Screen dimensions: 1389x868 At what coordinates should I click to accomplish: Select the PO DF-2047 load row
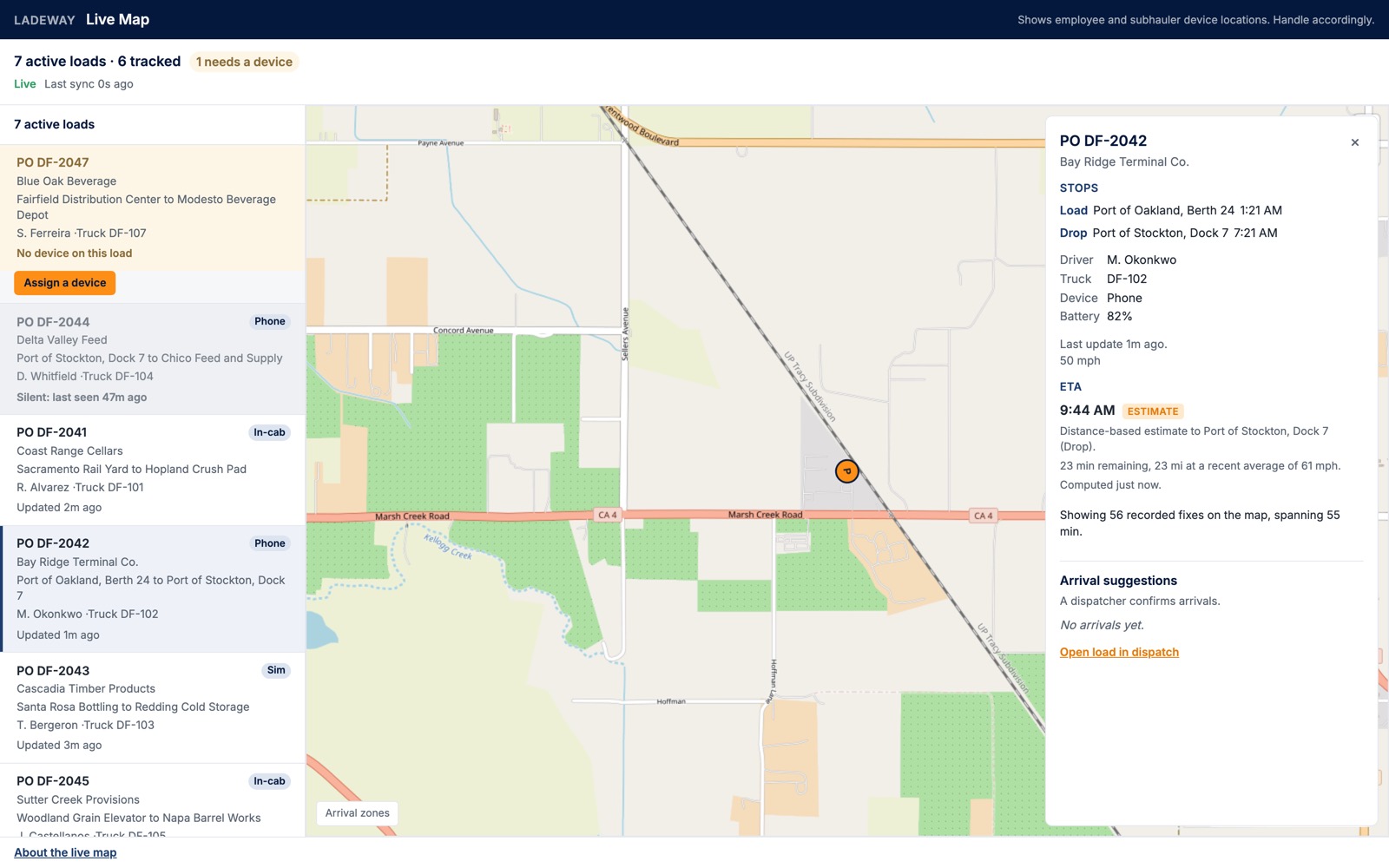point(152,207)
